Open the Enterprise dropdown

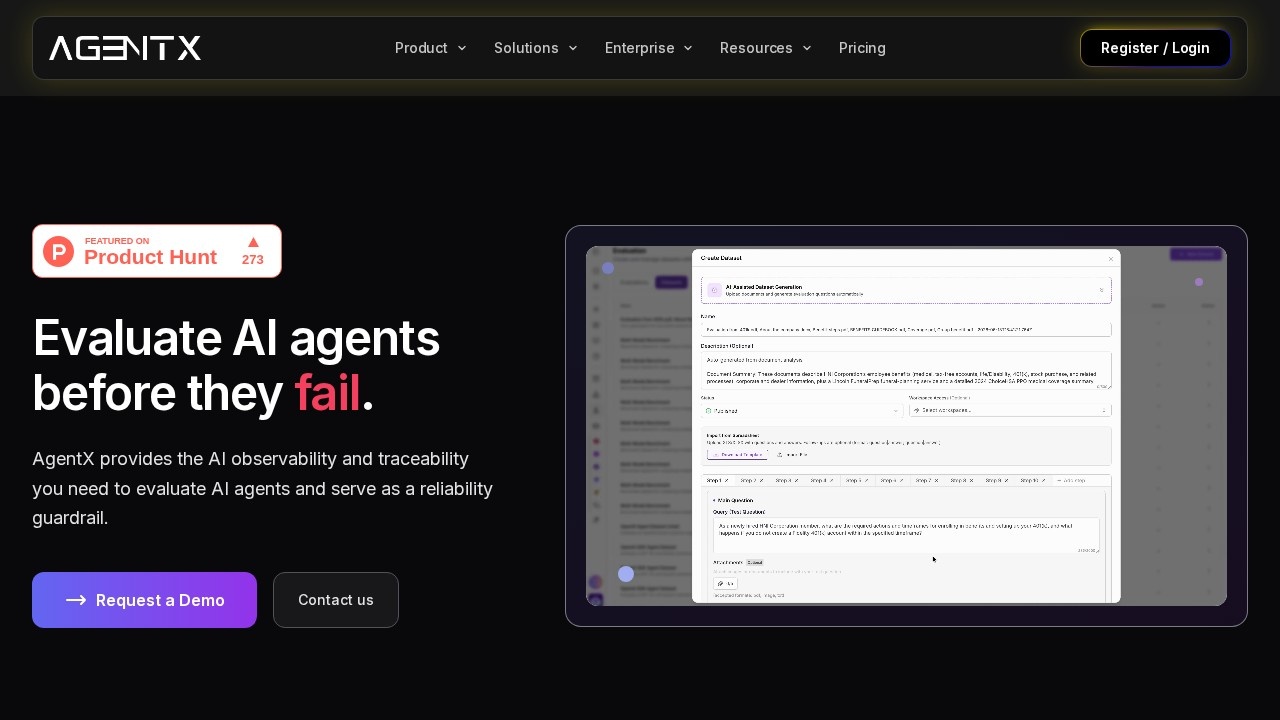tap(649, 48)
